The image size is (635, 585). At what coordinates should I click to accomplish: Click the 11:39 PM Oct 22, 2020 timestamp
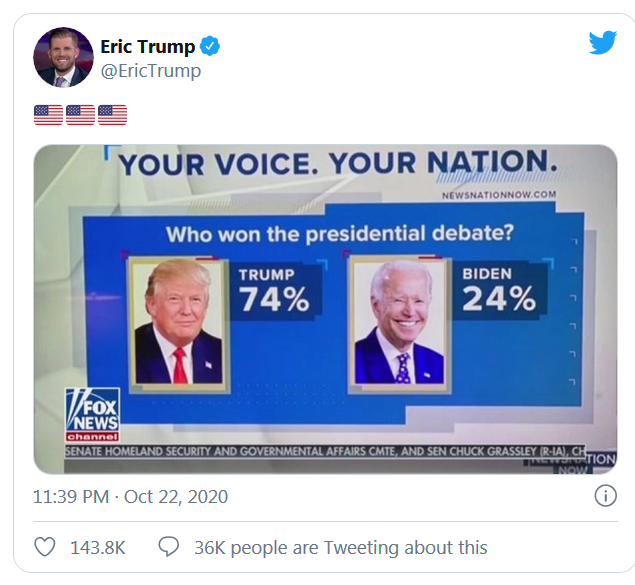click(x=130, y=496)
